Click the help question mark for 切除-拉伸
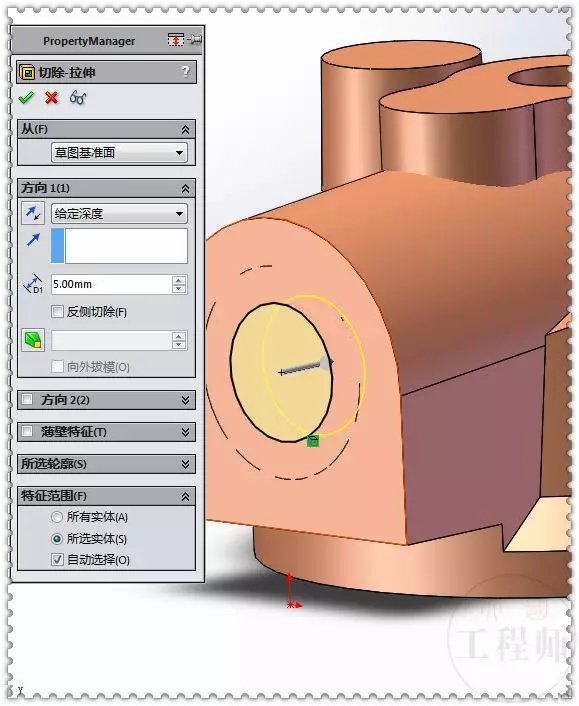This screenshot has width=579, height=706. point(185,72)
